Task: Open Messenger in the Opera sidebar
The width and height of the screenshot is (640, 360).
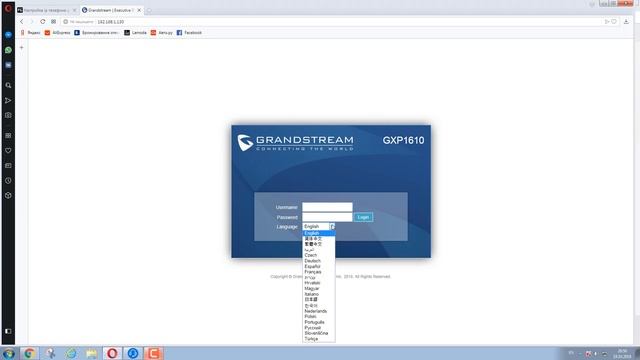Action: point(8,35)
